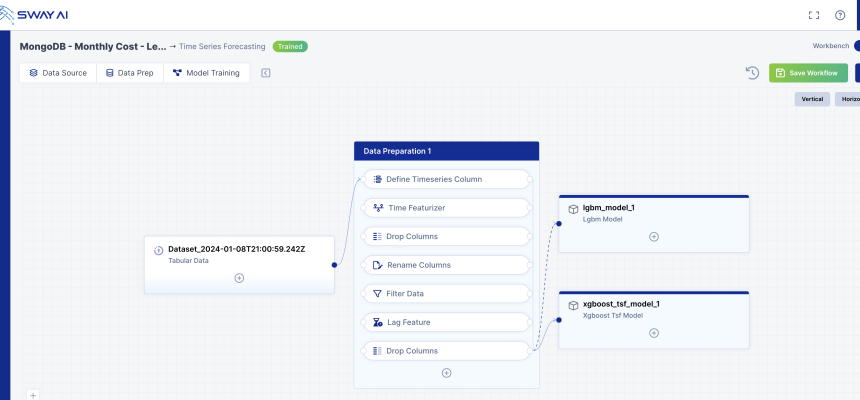Add a step using Data Preparation plus icon
The image size is (860, 400).
(x=446, y=373)
